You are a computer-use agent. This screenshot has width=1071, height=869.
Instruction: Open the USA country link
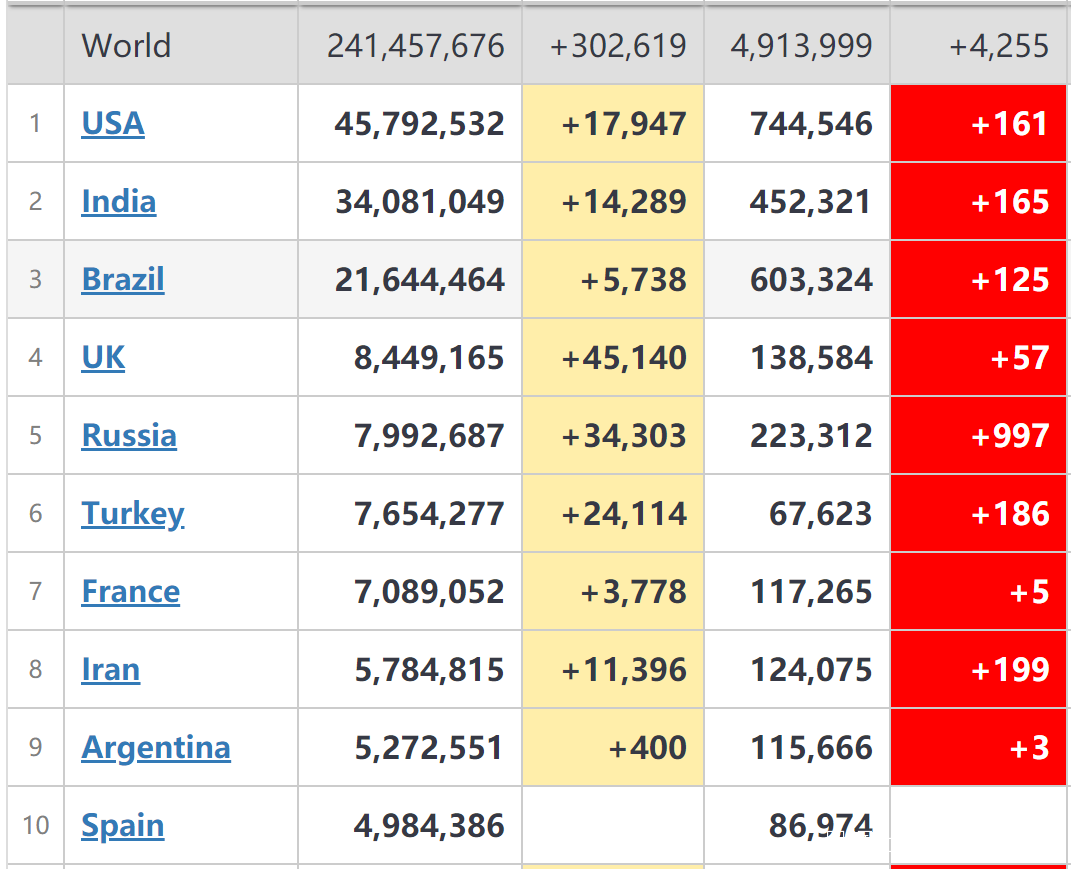tap(113, 124)
